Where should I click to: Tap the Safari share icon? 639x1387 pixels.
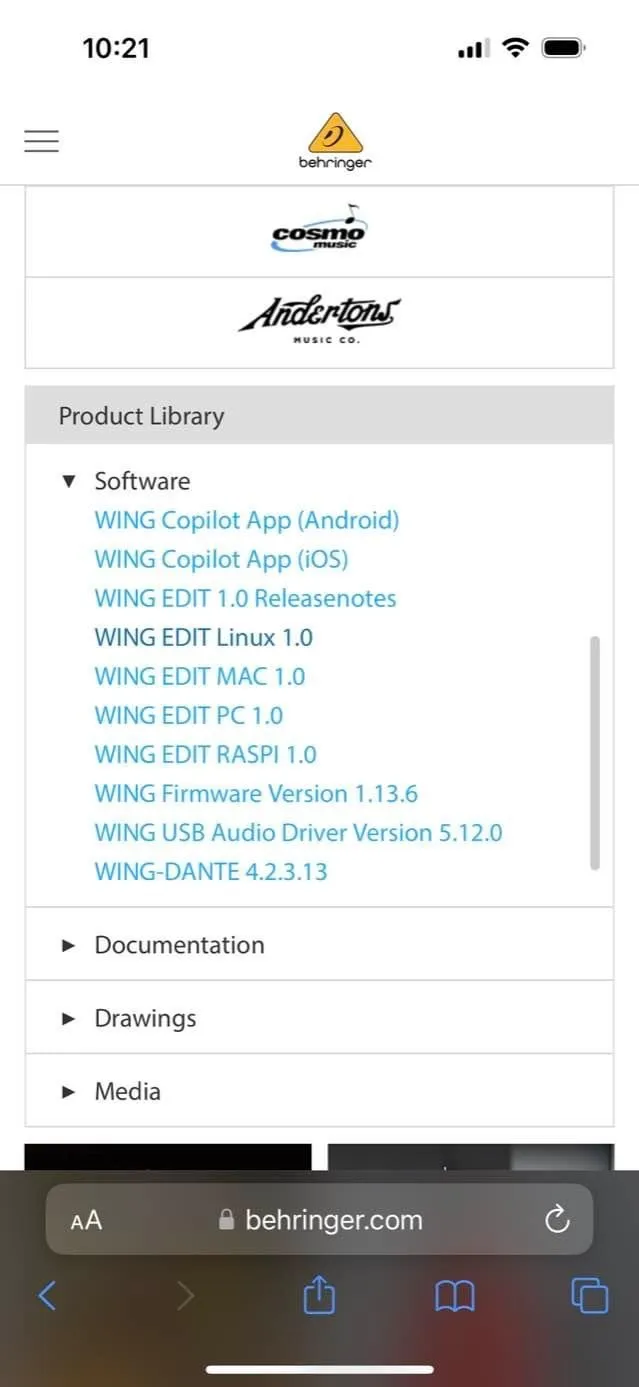click(319, 1296)
